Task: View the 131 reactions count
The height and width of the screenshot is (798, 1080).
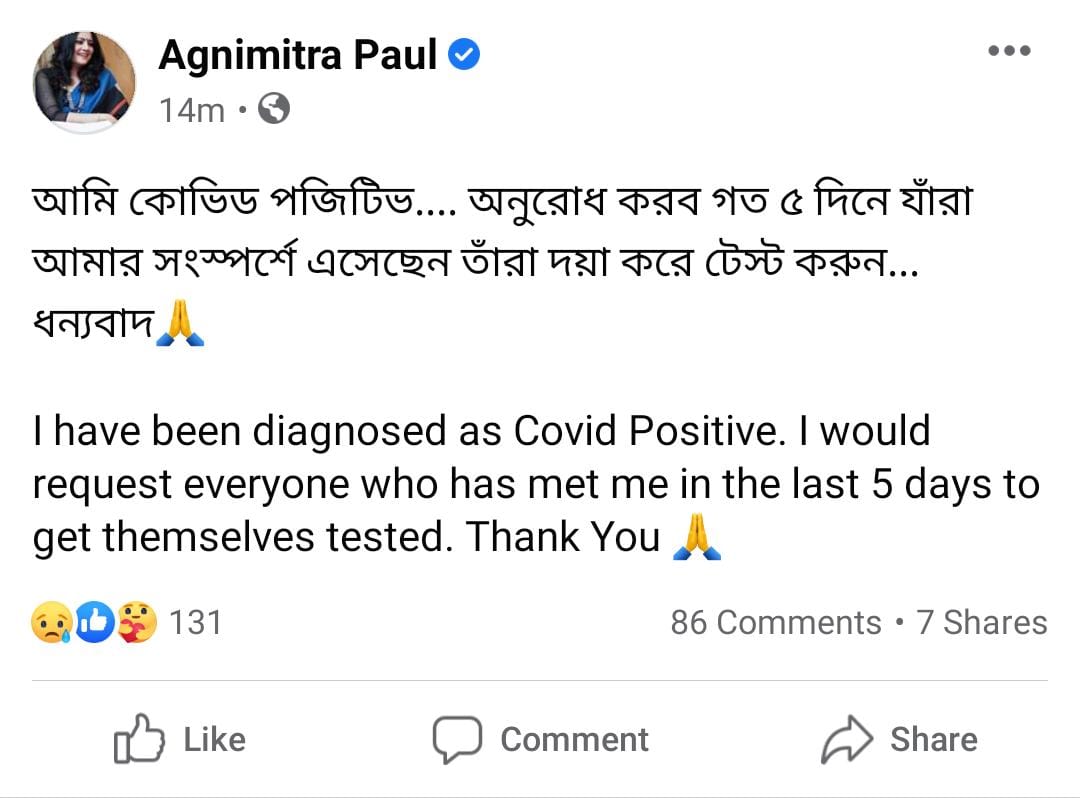Action: [196, 622]
